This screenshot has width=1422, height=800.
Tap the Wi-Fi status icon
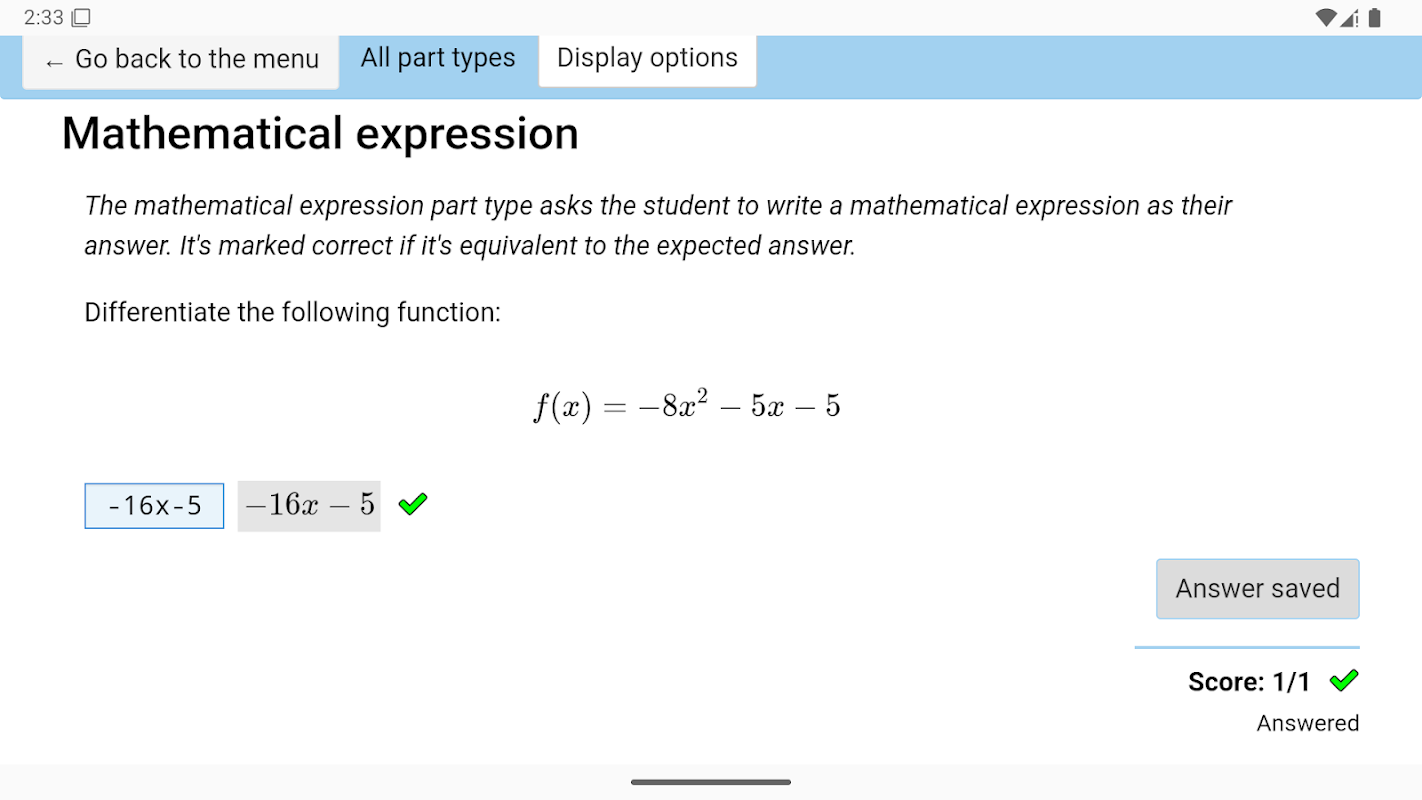point(1326,17)
